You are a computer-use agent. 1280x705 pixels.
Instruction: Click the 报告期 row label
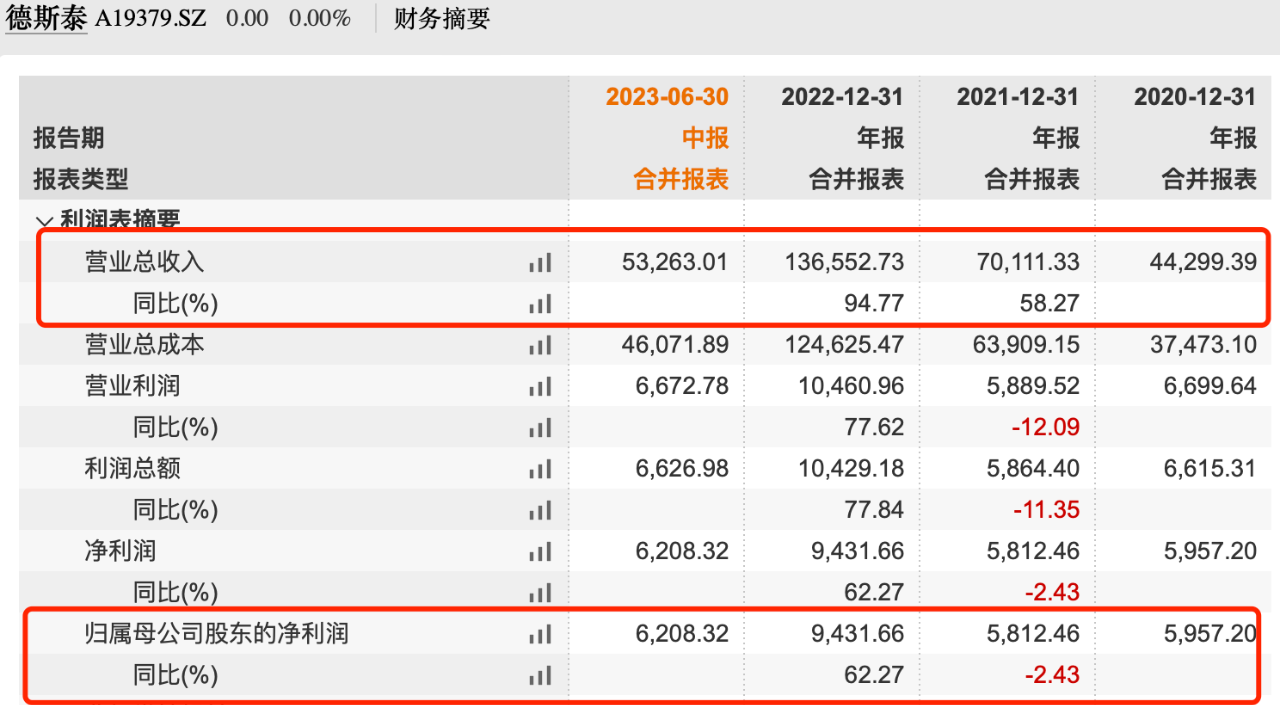click(69, 138)
